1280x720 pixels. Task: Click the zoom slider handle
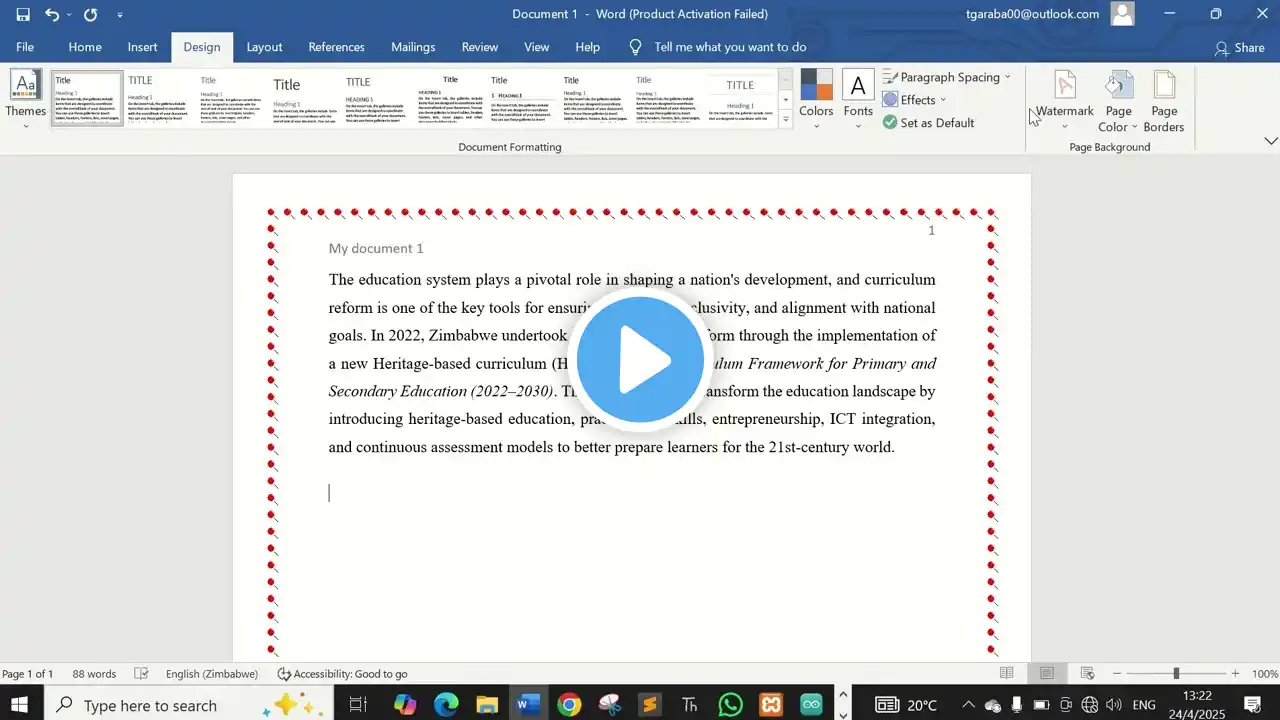[x=1176, y=674]
